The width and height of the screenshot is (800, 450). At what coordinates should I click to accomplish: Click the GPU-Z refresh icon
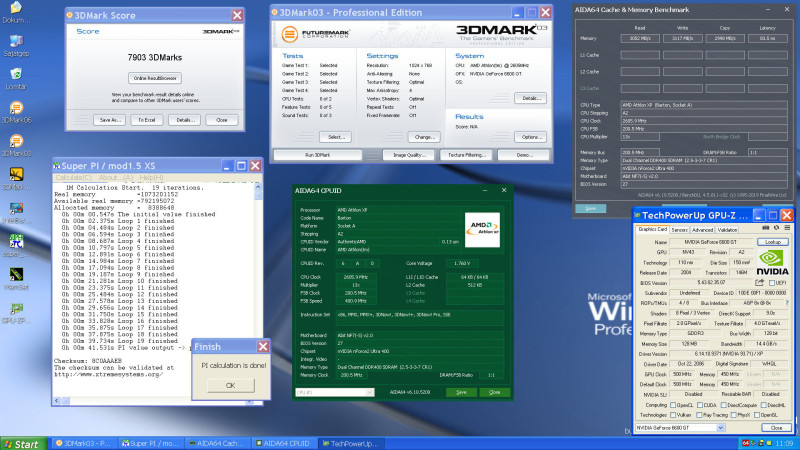click(x=777, y=228)
